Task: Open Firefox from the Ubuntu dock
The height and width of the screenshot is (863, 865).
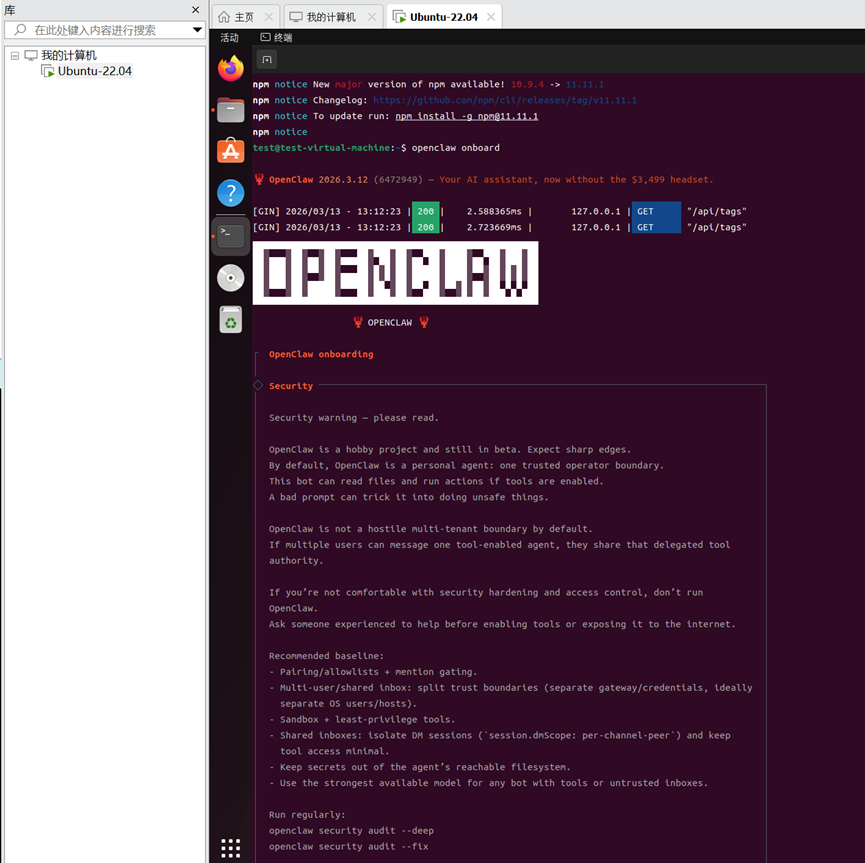Action: tap(231, 68)
